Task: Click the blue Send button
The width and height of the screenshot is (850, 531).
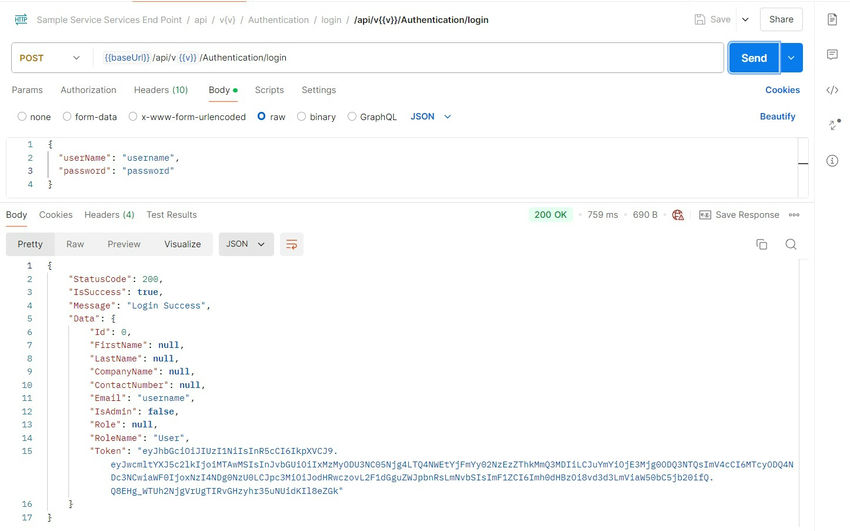Action: (x=754, y=58)
